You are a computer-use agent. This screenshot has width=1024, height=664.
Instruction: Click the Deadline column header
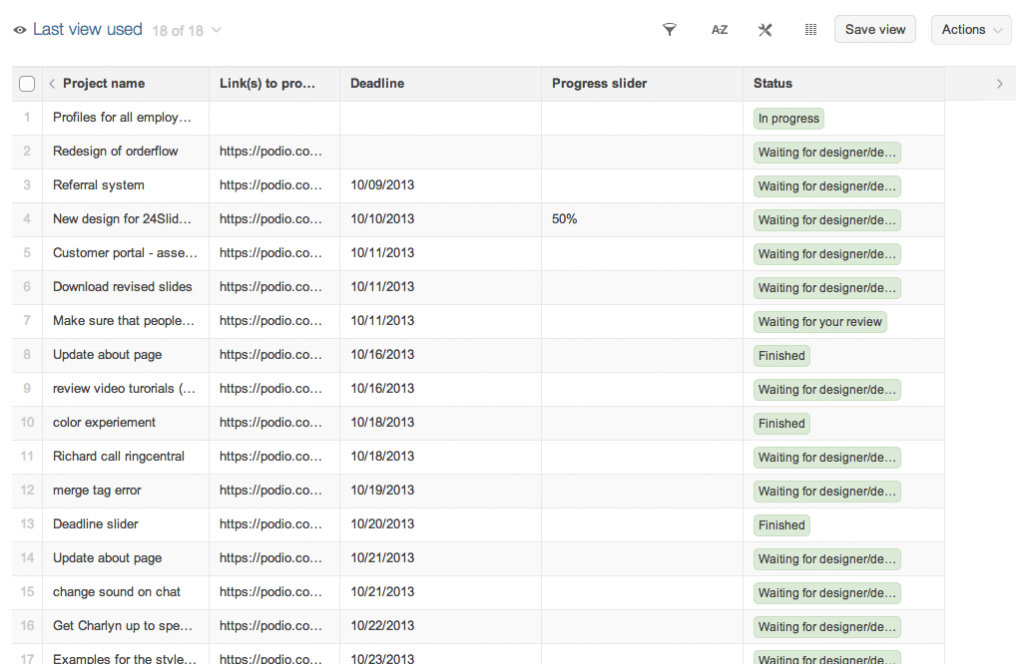tap(377, 84)
